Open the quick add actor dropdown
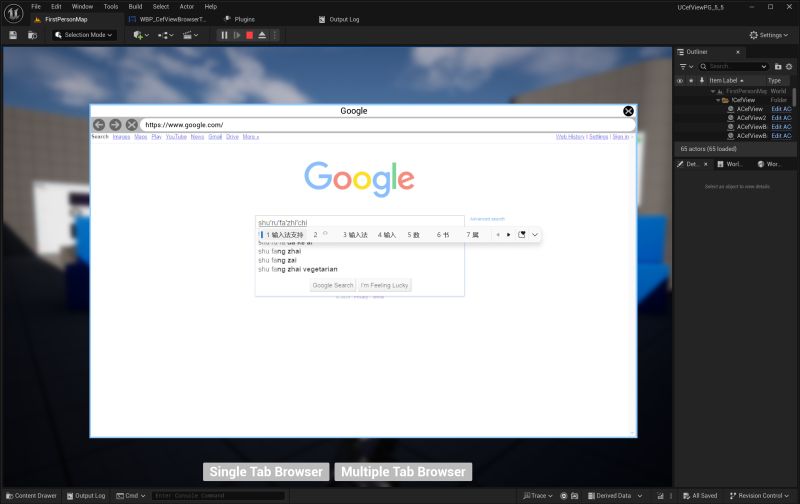Screen dimensions: 800x504 141,35
